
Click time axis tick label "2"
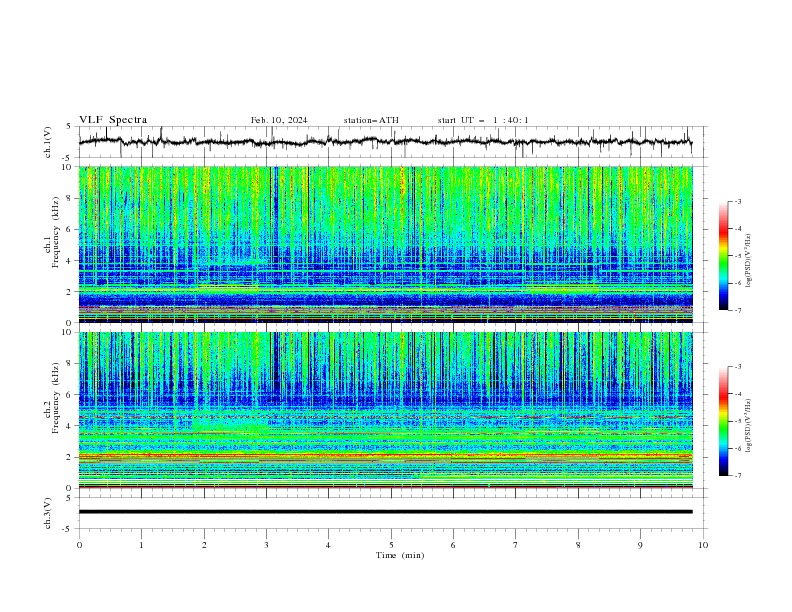204,545
